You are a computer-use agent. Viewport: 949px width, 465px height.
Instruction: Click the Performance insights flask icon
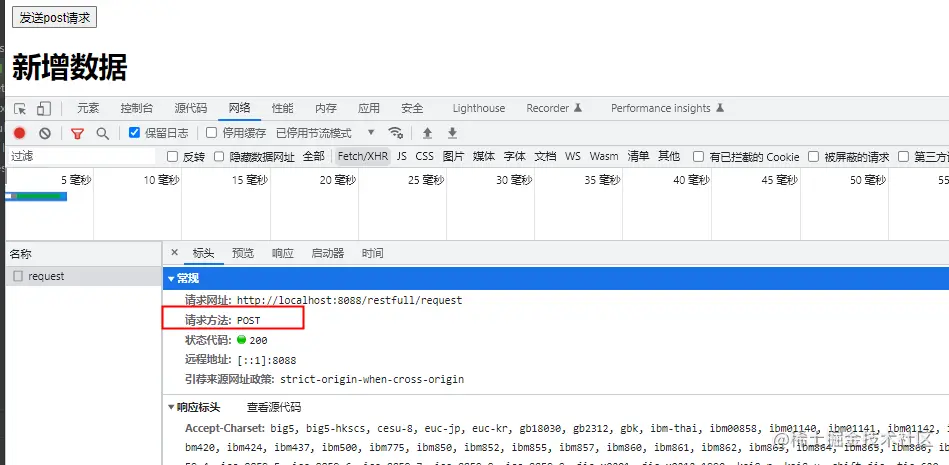(720, 108)
